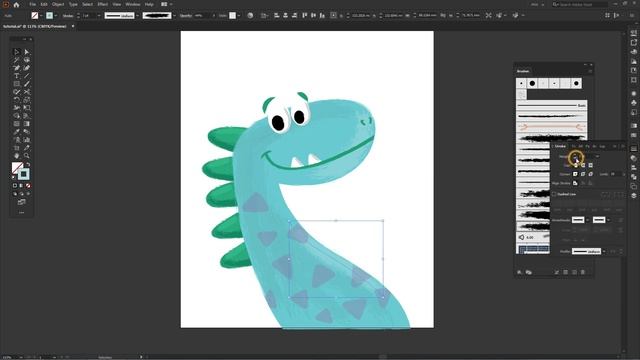The width and height of the screenshot is (640, 360).
Task: Open stroke weight dropdown in control bar
Action: coord(98,16)
